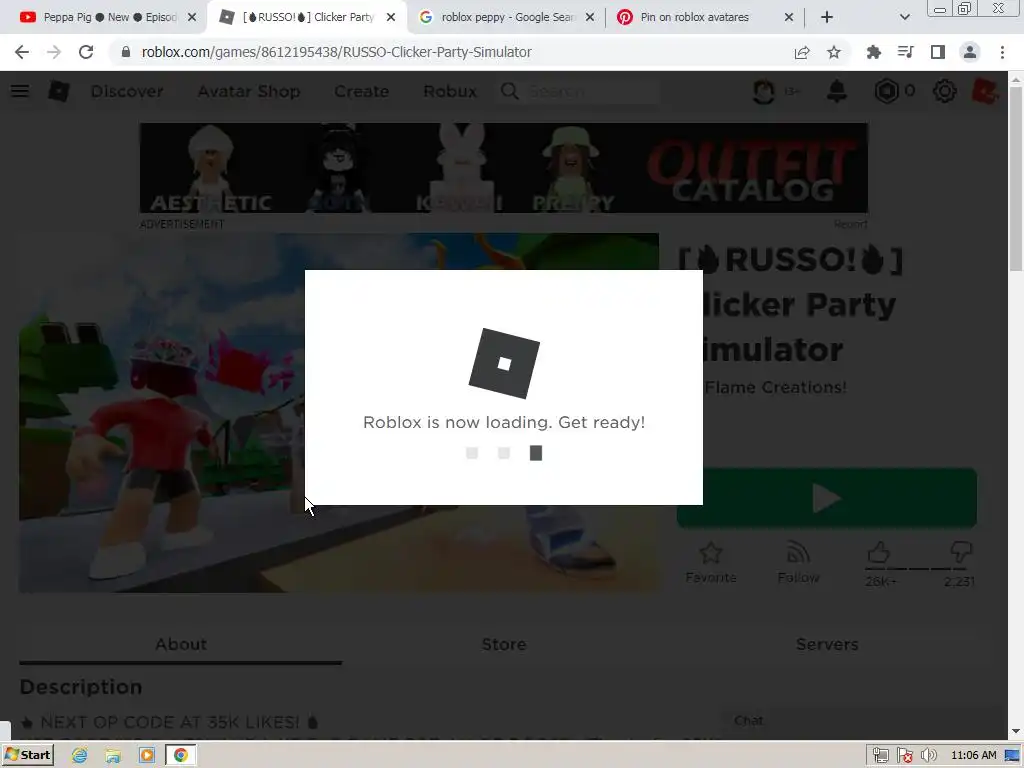Click the game preview thumbnail image
Image resolution: width=1024 pixels, height=768 pixels.
[339, 413]
